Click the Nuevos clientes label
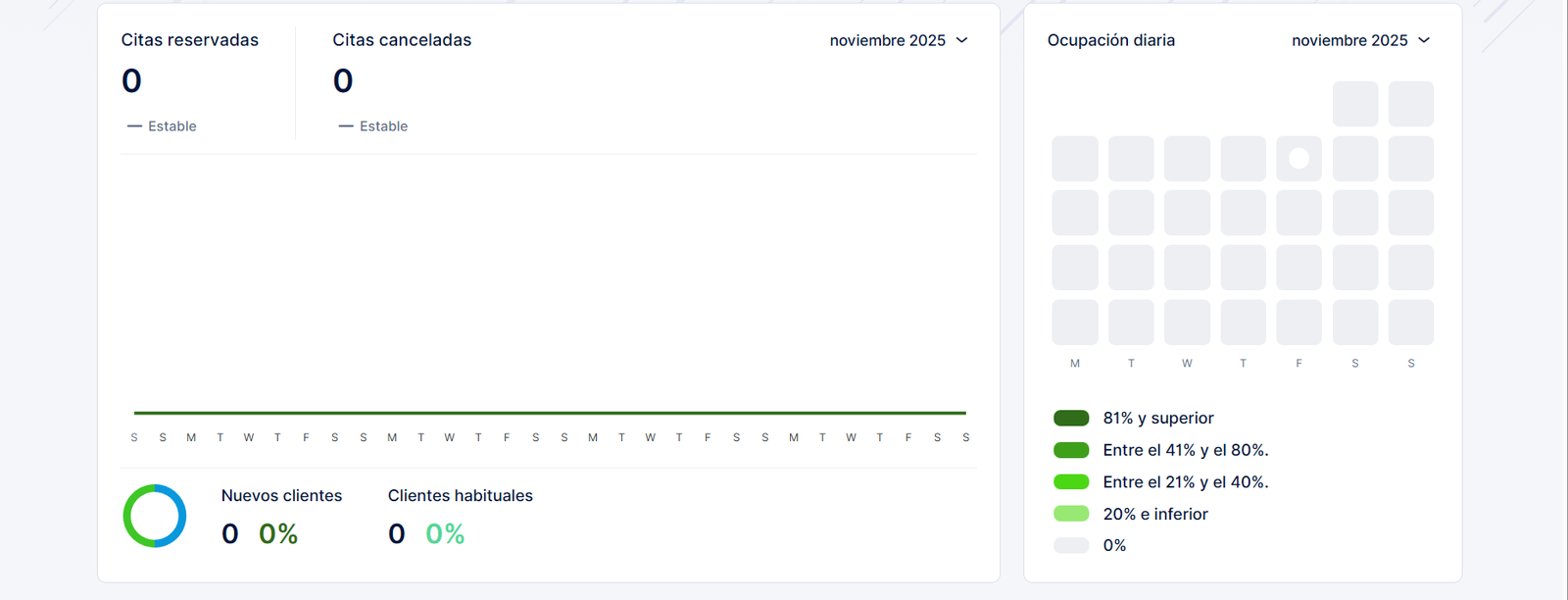 point(281,496)
